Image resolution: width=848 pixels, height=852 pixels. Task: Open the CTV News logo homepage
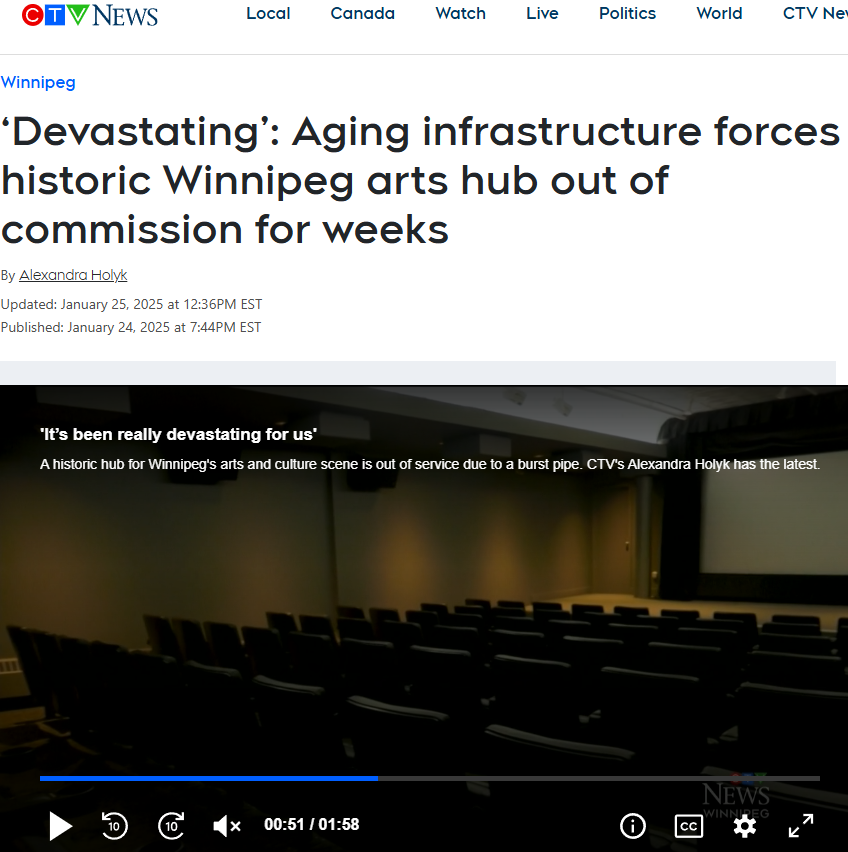click(90, 15)
